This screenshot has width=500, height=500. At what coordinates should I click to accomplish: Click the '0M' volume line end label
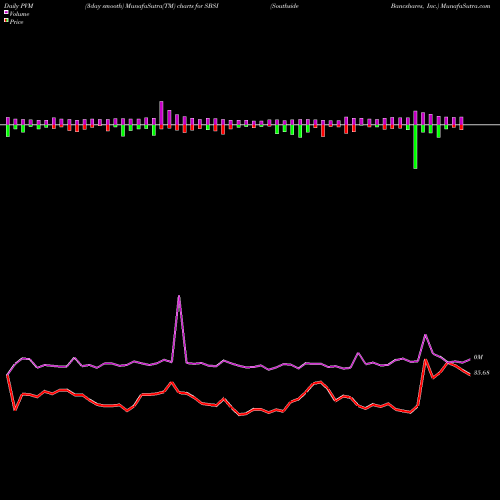click(x=478, y=357)
